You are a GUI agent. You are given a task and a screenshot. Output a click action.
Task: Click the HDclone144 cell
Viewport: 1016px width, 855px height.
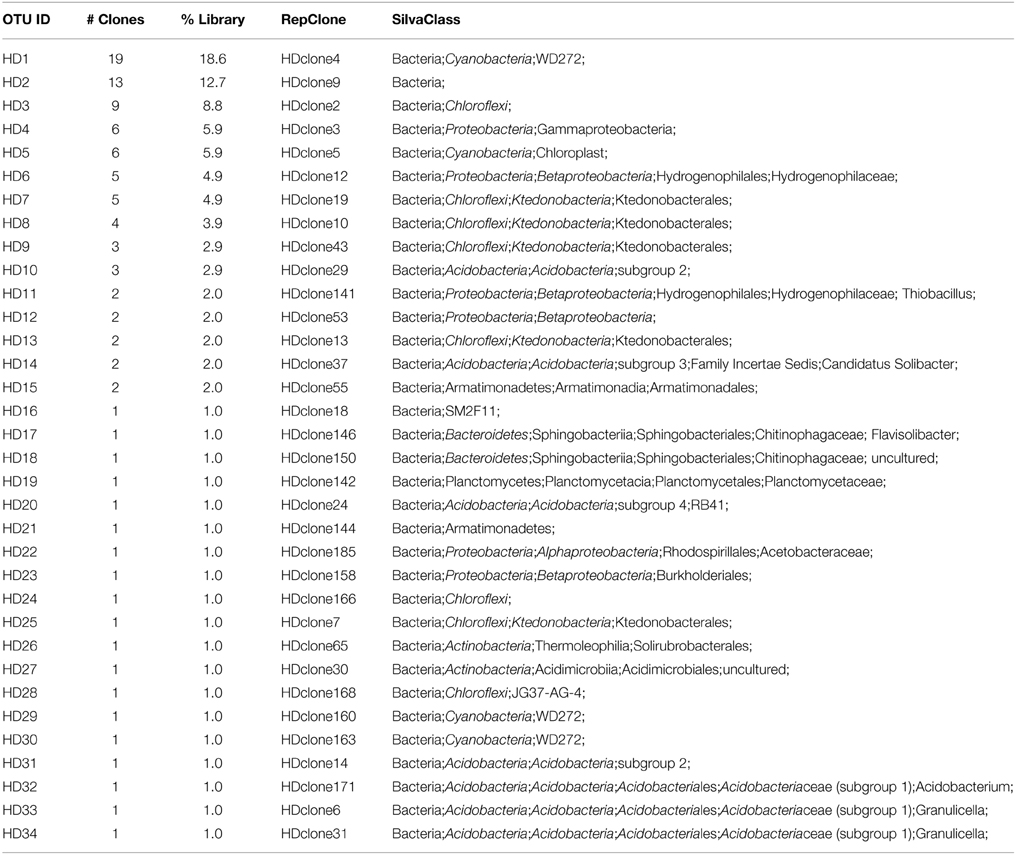point(318,529)
